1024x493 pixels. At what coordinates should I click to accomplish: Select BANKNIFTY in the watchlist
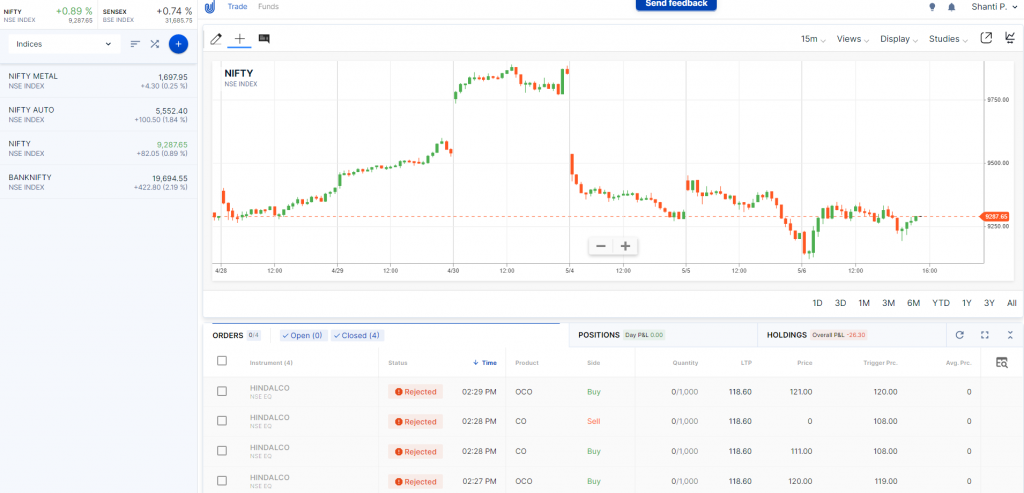point(98,182)
